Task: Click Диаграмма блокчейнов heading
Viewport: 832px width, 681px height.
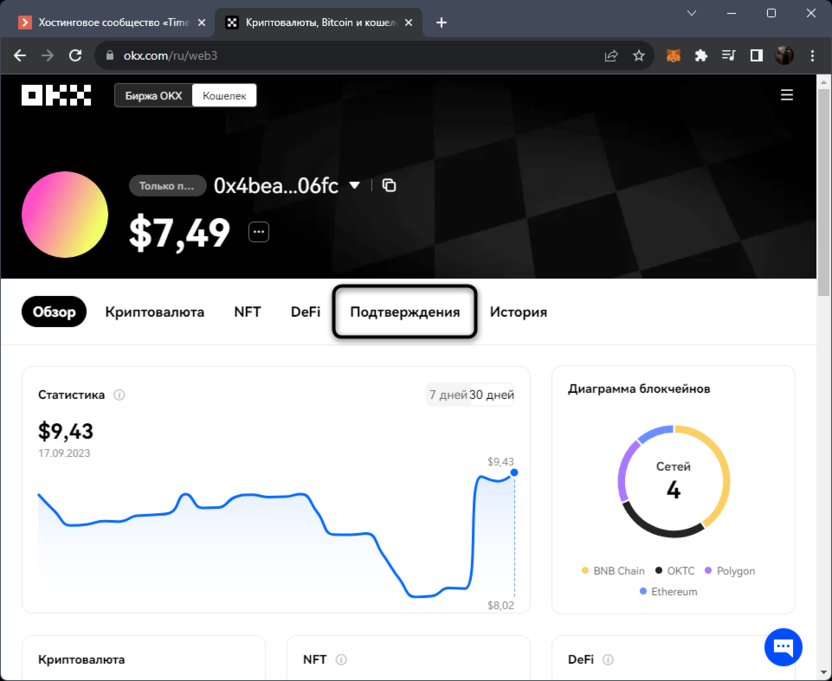Action: pos(639,389)
